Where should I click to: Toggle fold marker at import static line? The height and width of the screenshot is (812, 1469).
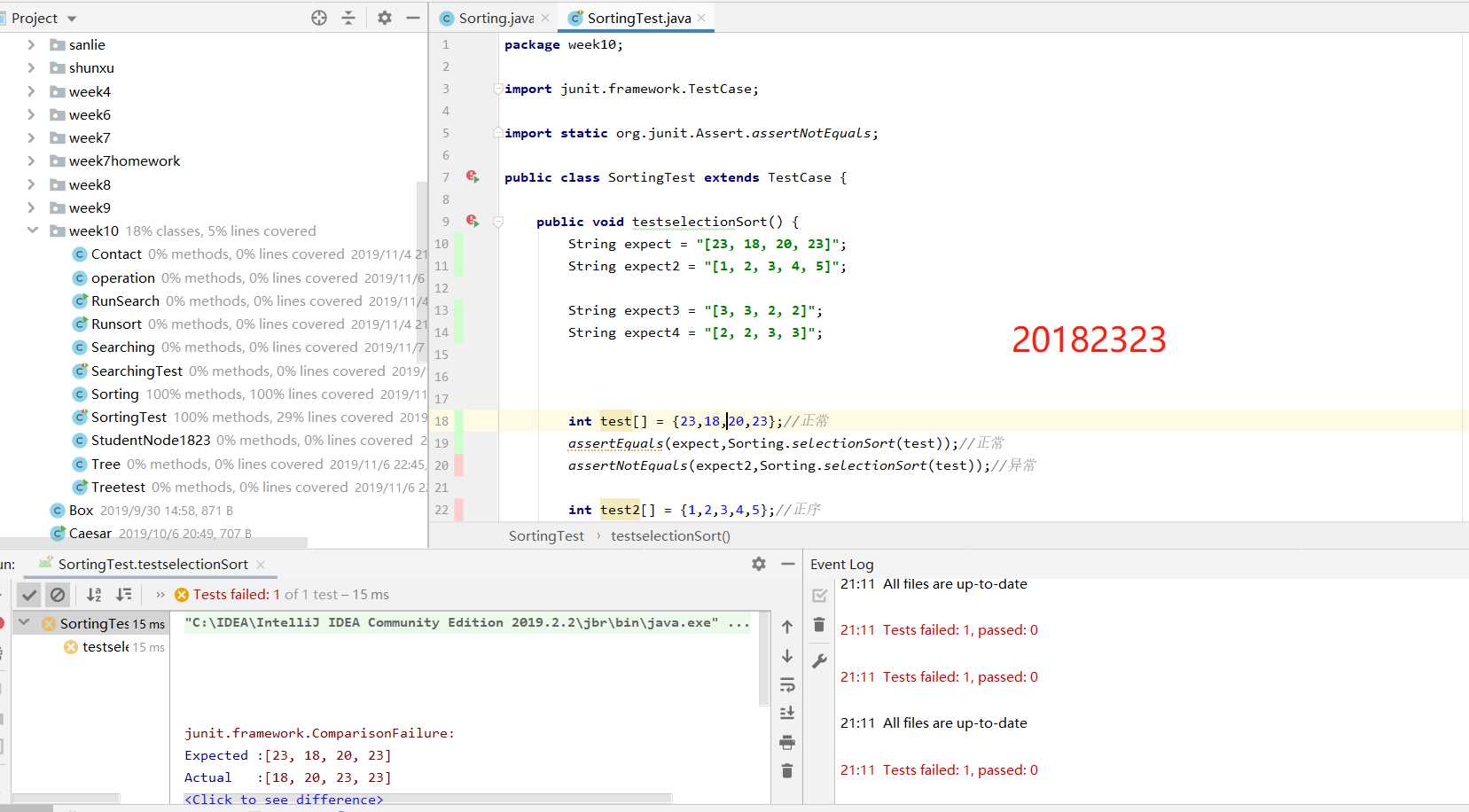(498, 133)
